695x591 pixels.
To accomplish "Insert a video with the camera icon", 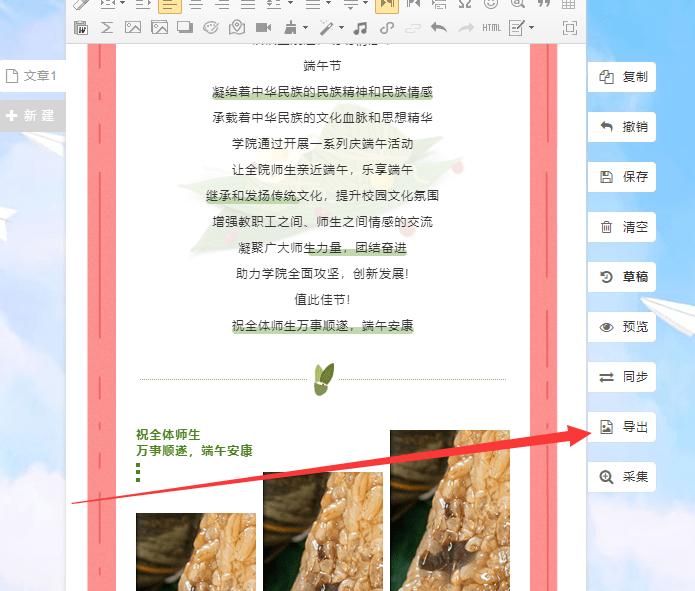I will pos(263,28).
